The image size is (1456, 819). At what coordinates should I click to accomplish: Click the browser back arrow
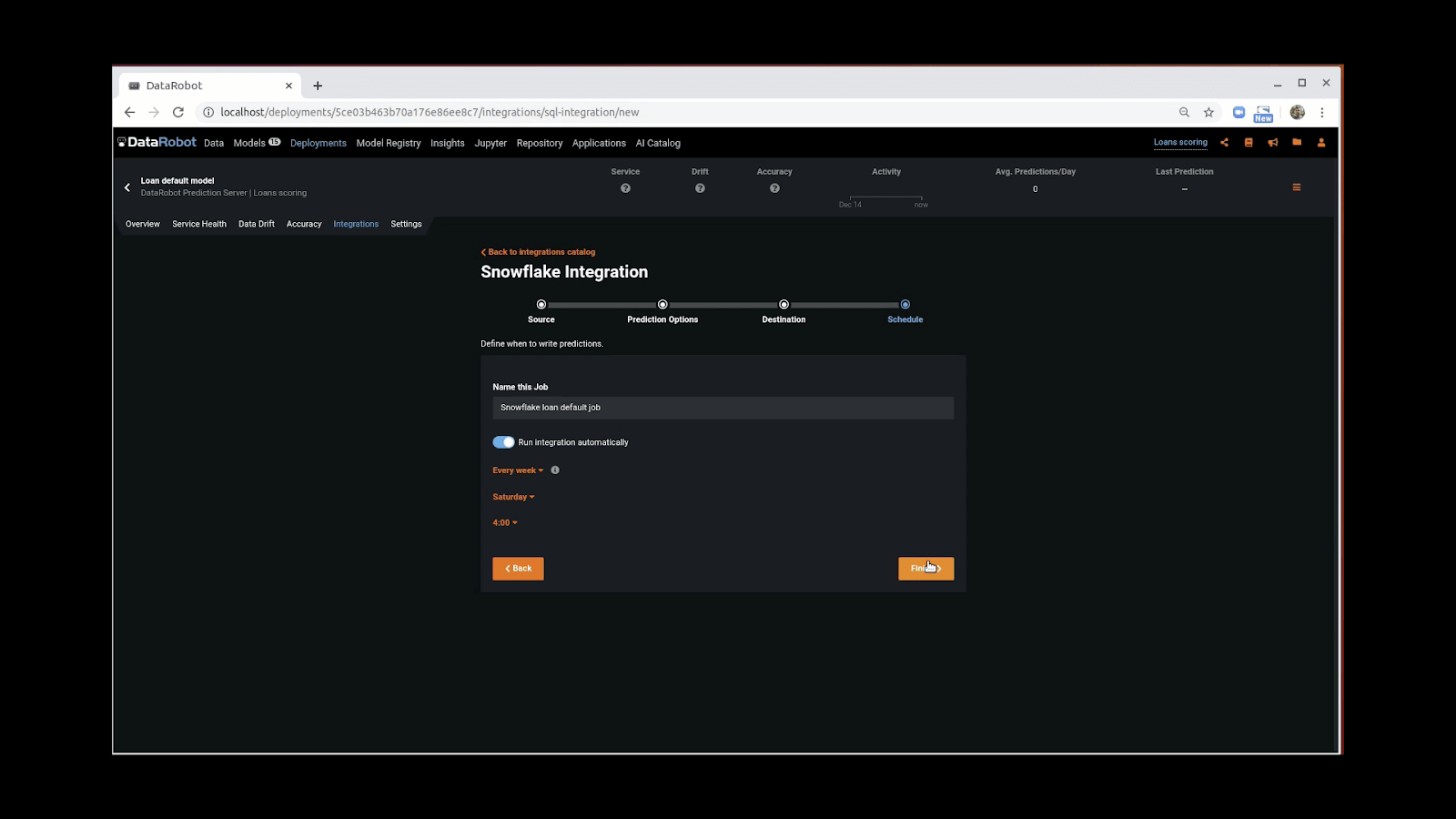click(x=129, y=112)
